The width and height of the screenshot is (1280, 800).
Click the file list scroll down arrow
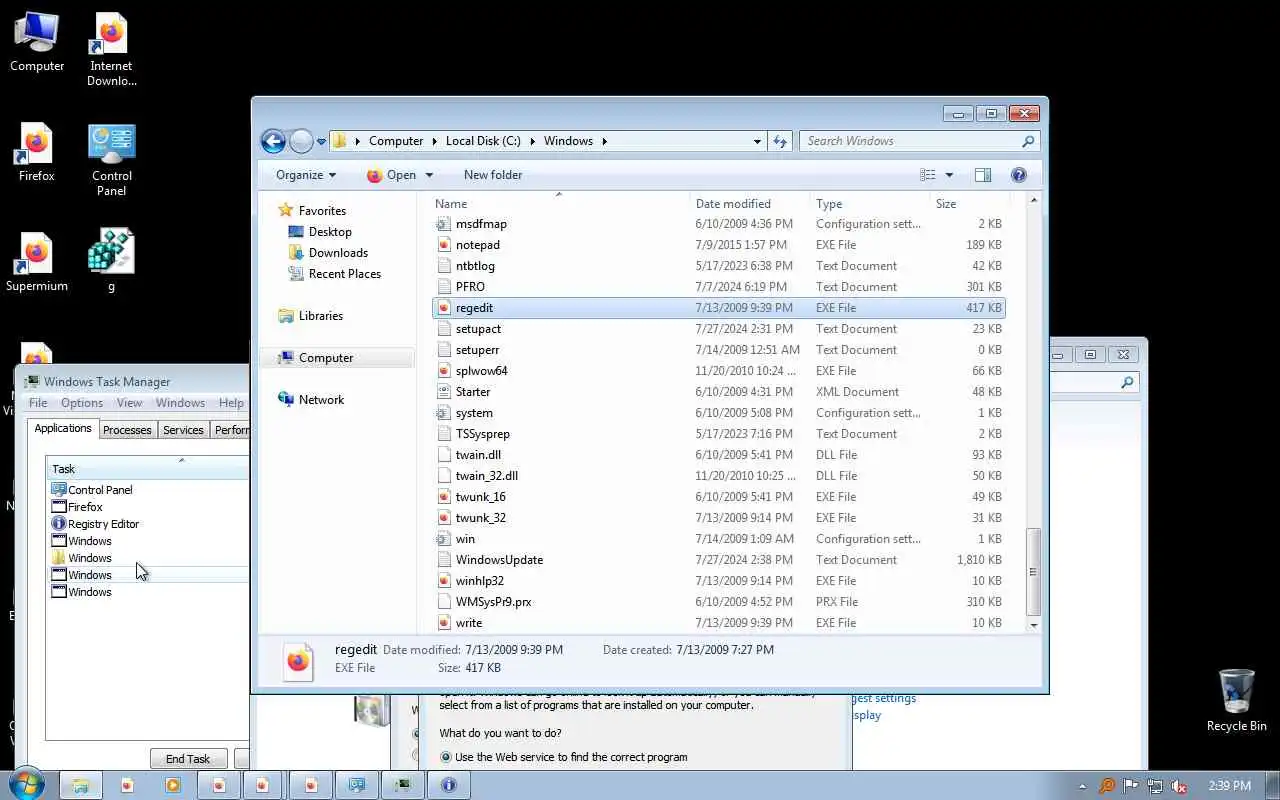[x=1033, y=624]
